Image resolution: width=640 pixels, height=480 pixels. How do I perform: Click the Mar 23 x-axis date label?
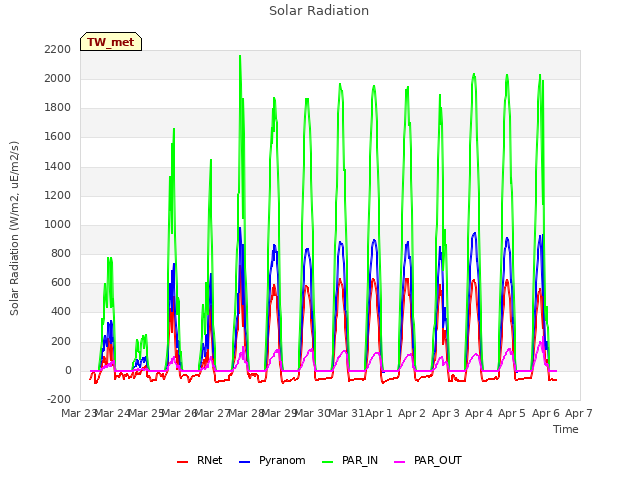click(x=78, y=413)
